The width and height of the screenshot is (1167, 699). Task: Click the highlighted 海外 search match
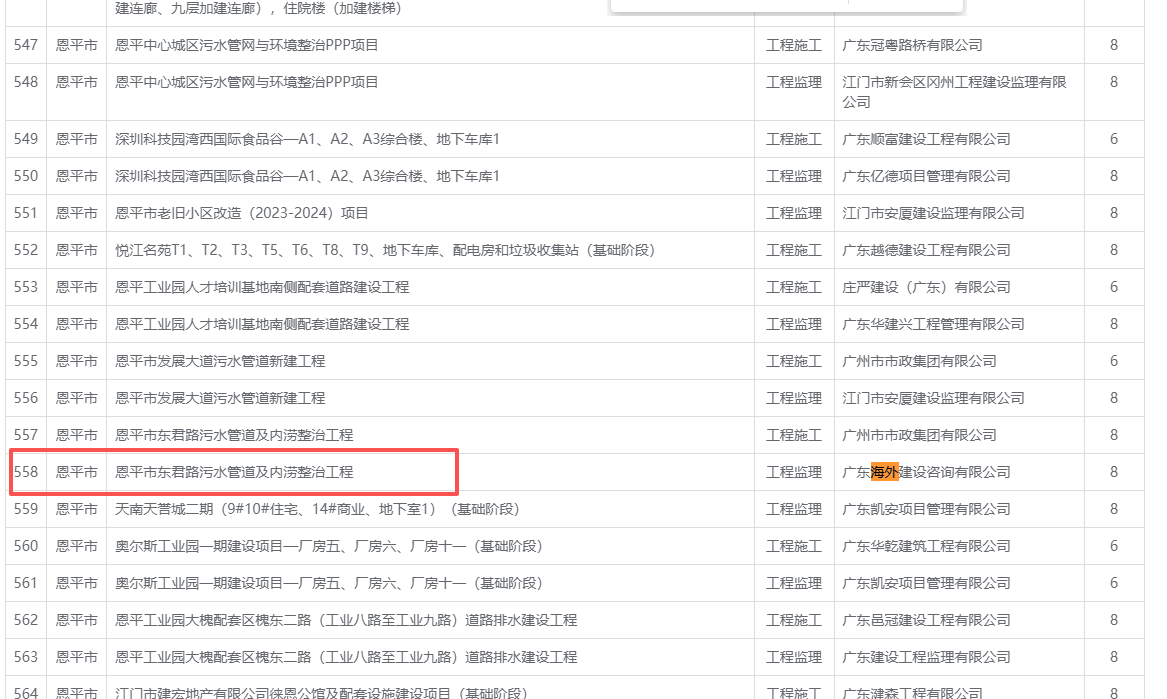click(885, 472)
